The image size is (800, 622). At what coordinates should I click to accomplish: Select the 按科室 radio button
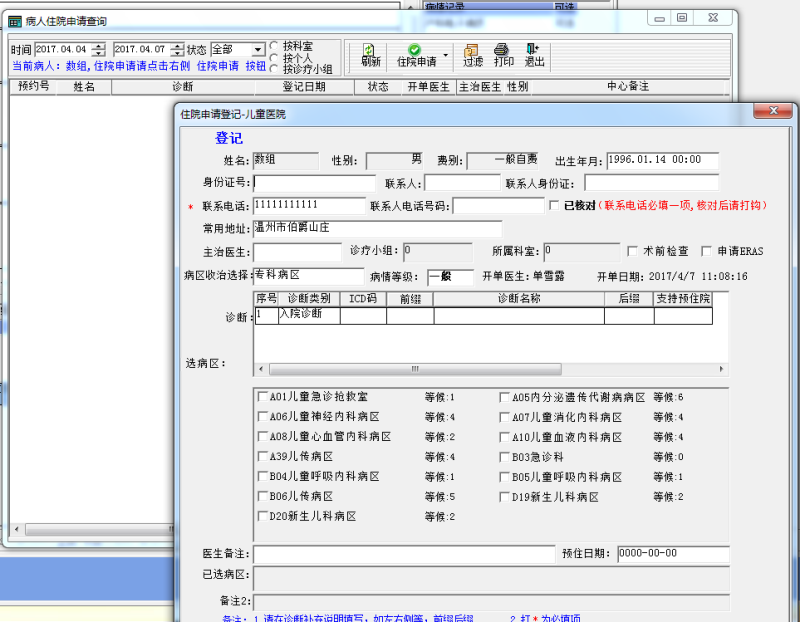click(275, 46)
